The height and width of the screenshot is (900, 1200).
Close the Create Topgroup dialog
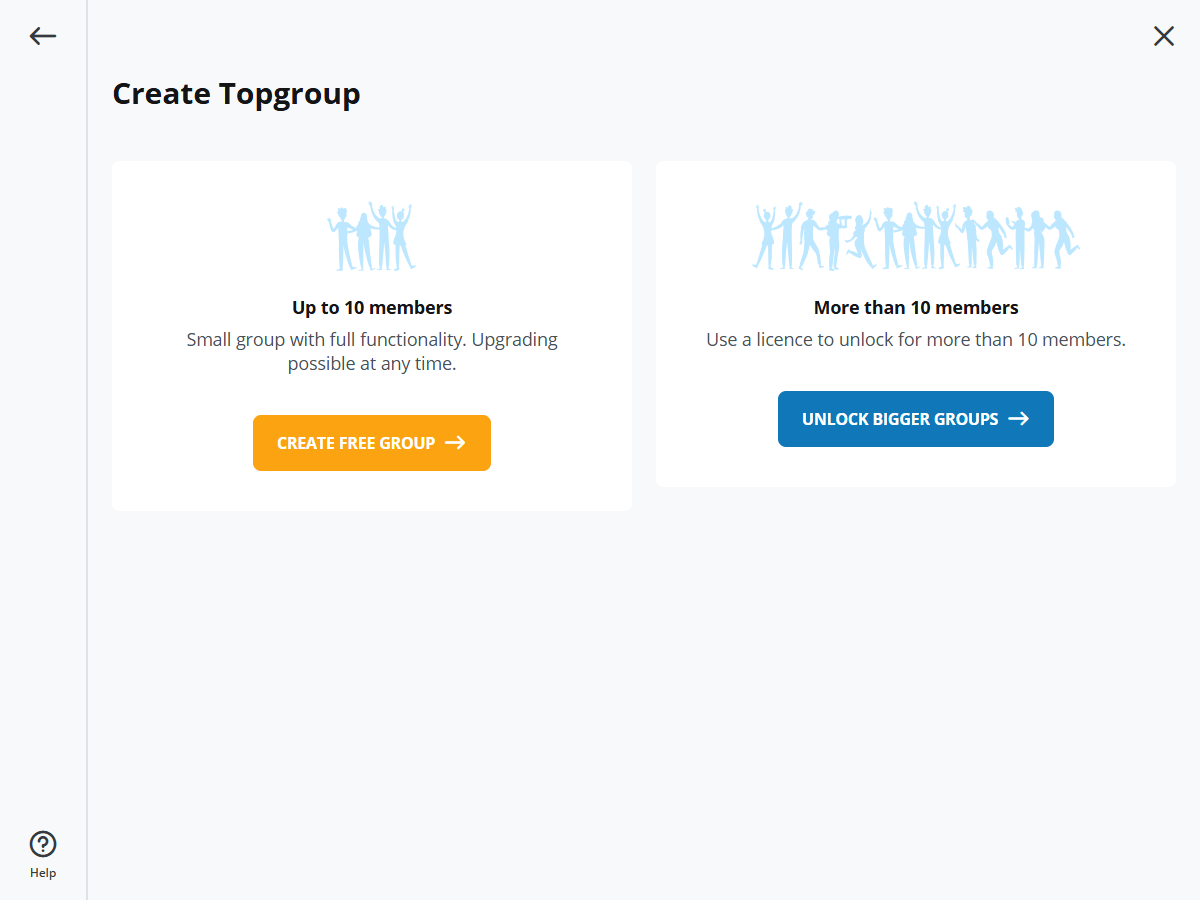point(1164,36)
